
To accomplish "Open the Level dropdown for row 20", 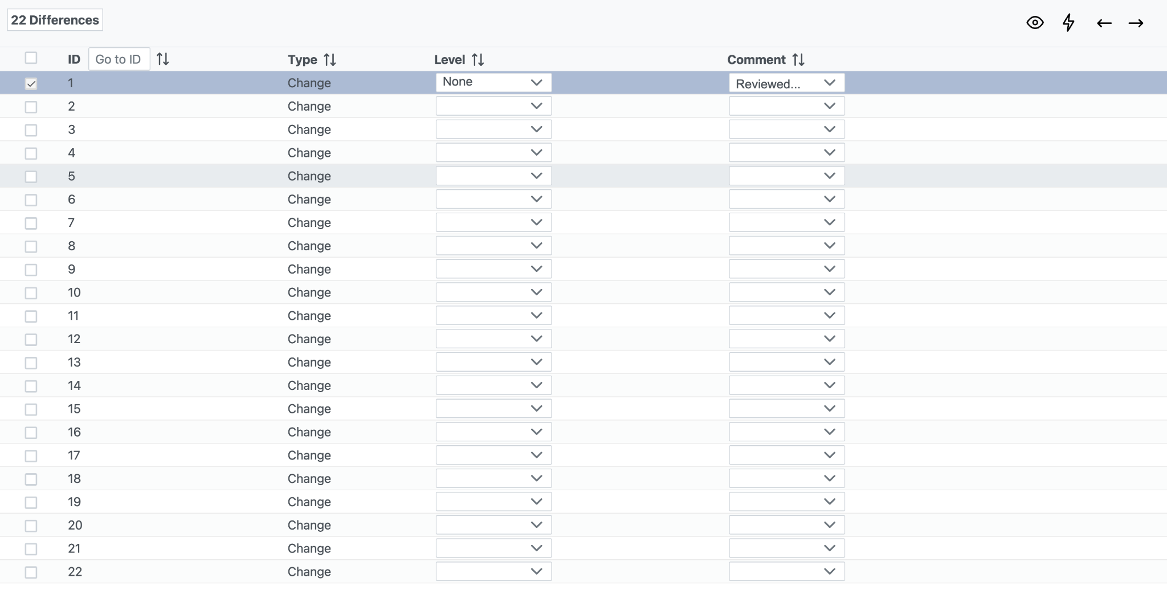I will coord(493,525).
